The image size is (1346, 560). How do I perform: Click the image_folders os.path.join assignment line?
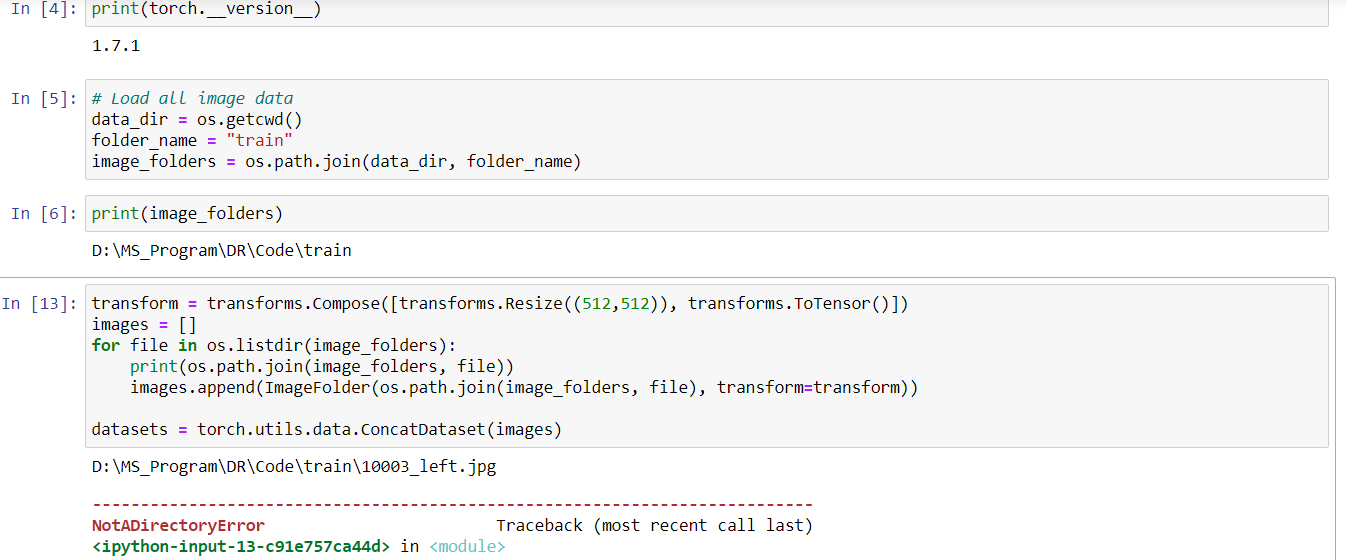pyautogui.click(x=335, y=161)
